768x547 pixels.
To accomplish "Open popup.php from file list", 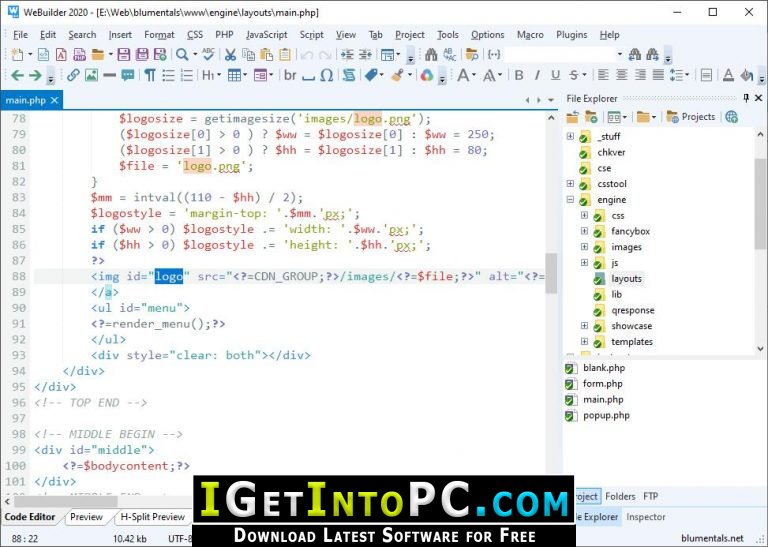I will [606, 415].
